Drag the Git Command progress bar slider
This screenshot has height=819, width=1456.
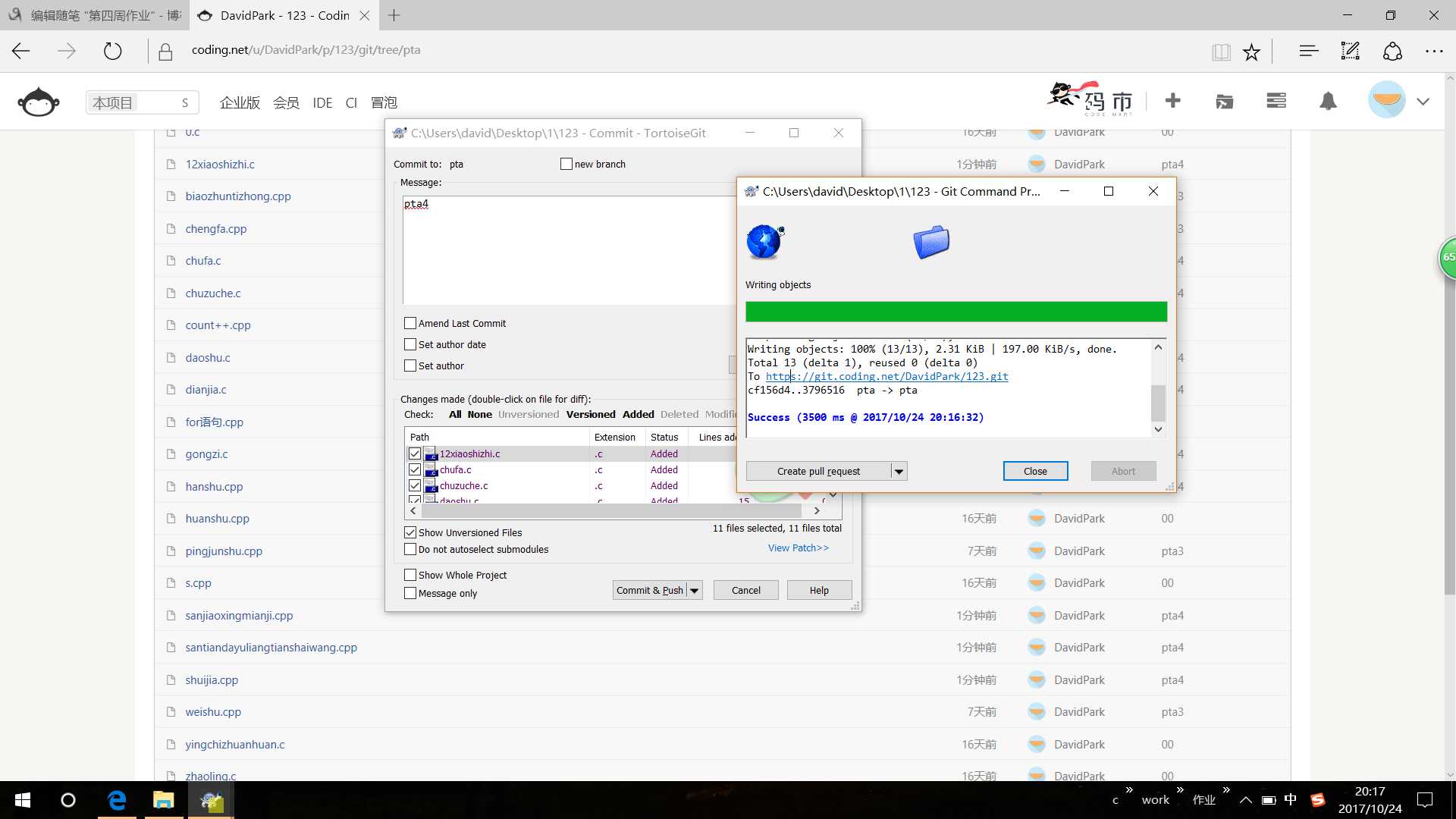[x=955, y=311]
